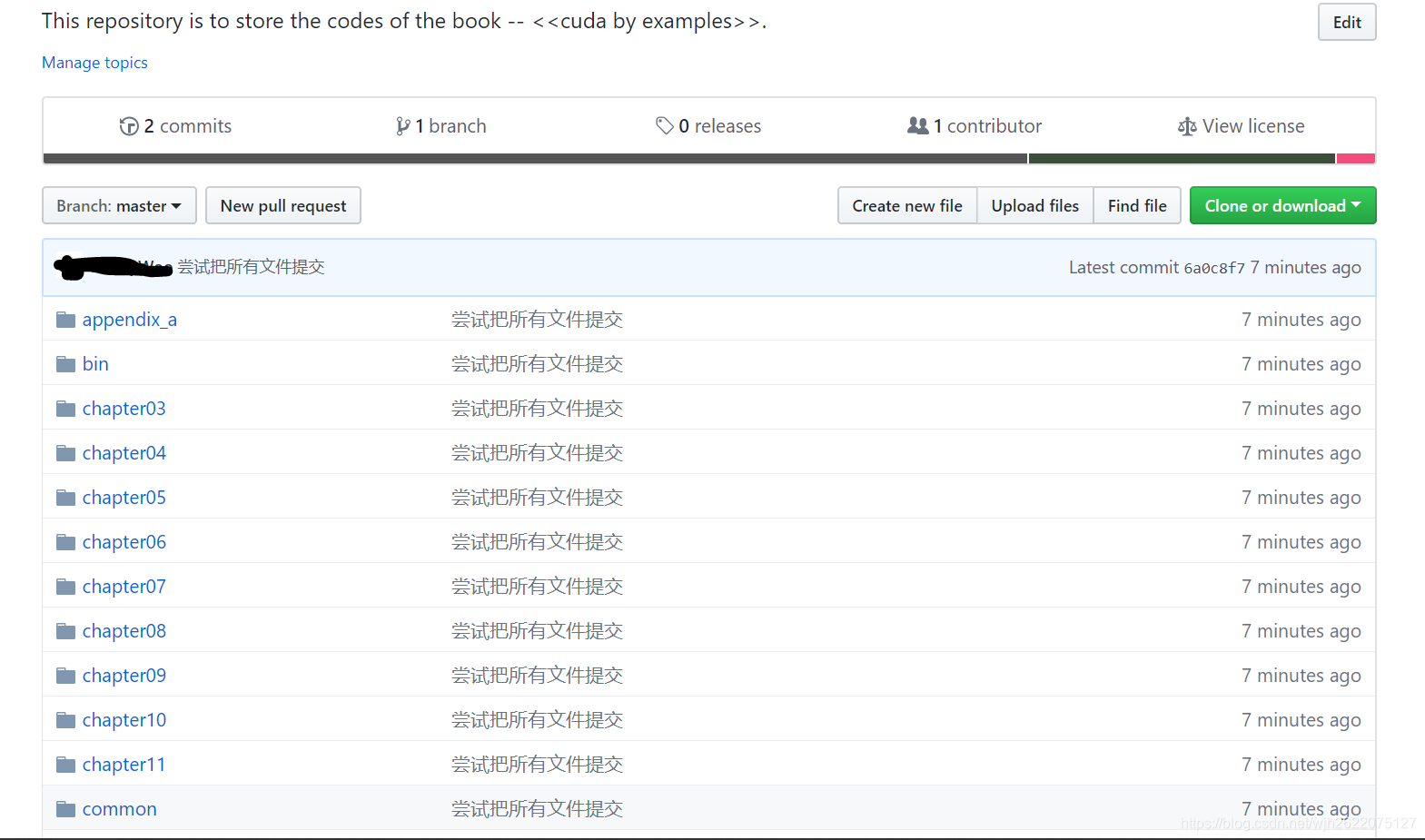Click the Edit description button
Screen dimensions: 1425x840
(1347, 22)
